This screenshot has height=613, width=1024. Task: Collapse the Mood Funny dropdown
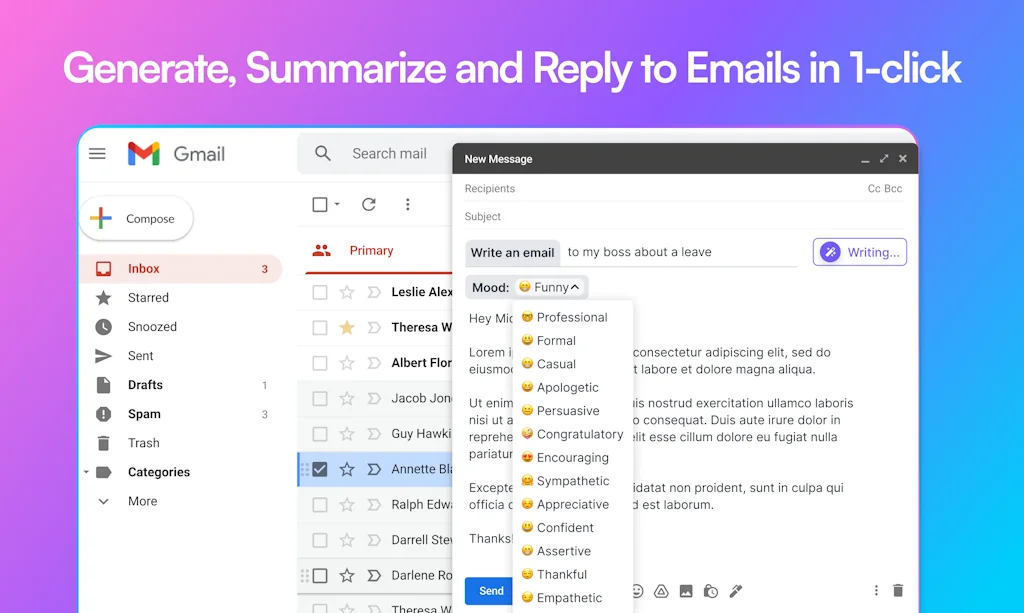point(550,287)
